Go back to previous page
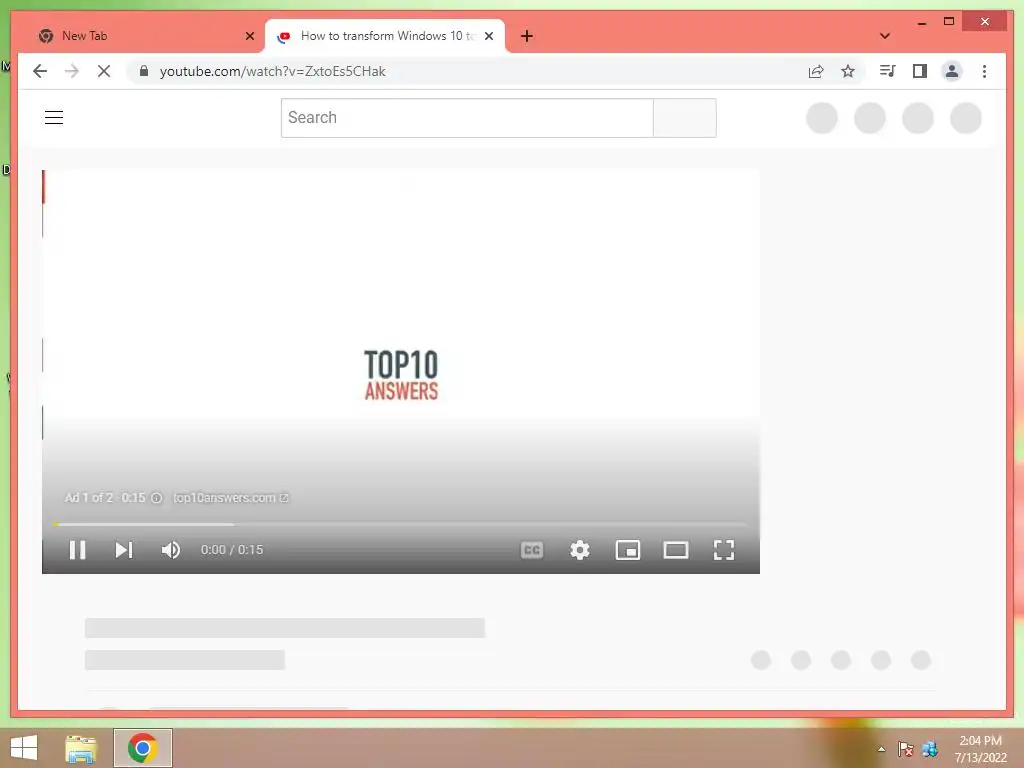This screenshot has height=768, width=1024. pos(40,71)
